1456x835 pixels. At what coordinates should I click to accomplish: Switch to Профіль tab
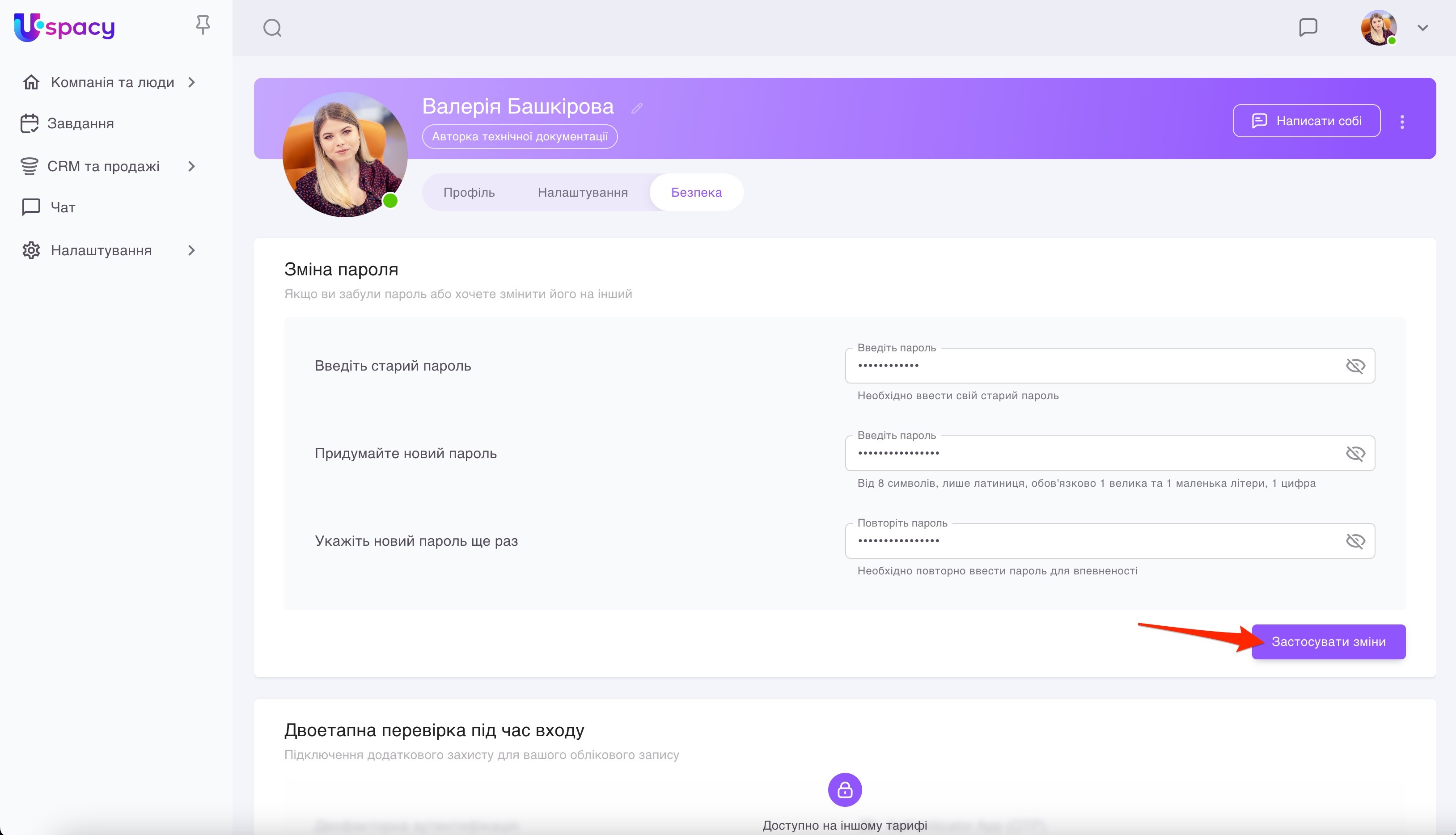[469, 193]
